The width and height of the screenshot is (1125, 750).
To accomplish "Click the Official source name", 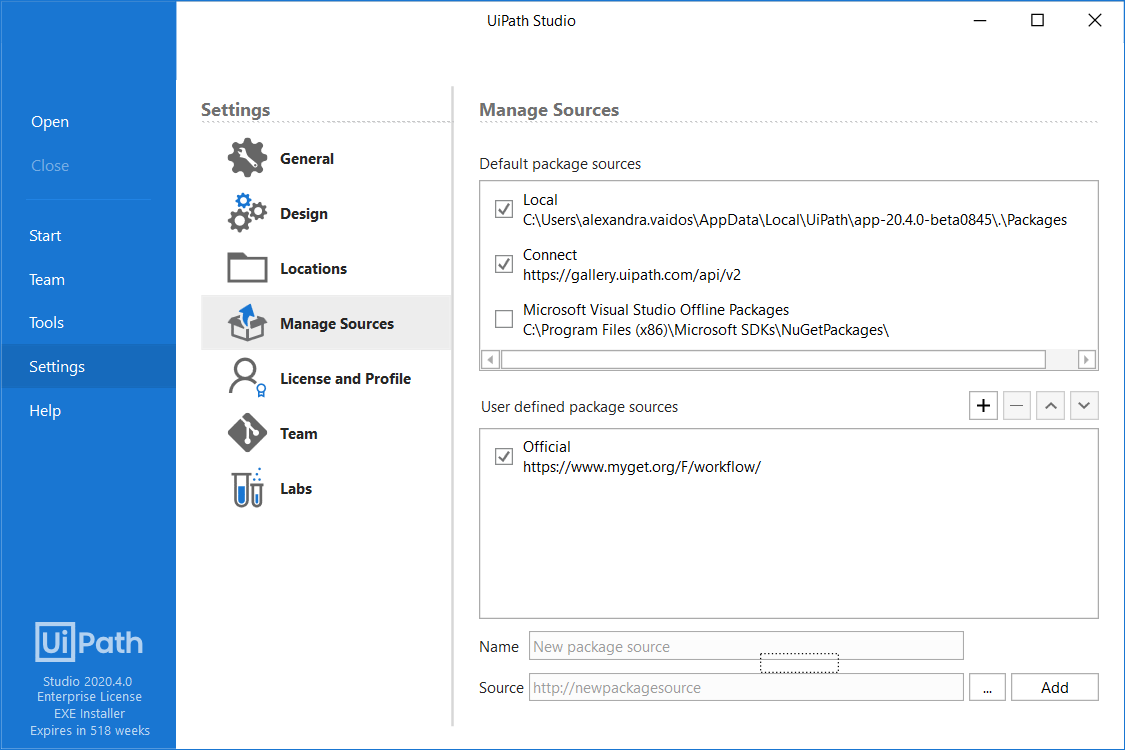I will (546, 446).
